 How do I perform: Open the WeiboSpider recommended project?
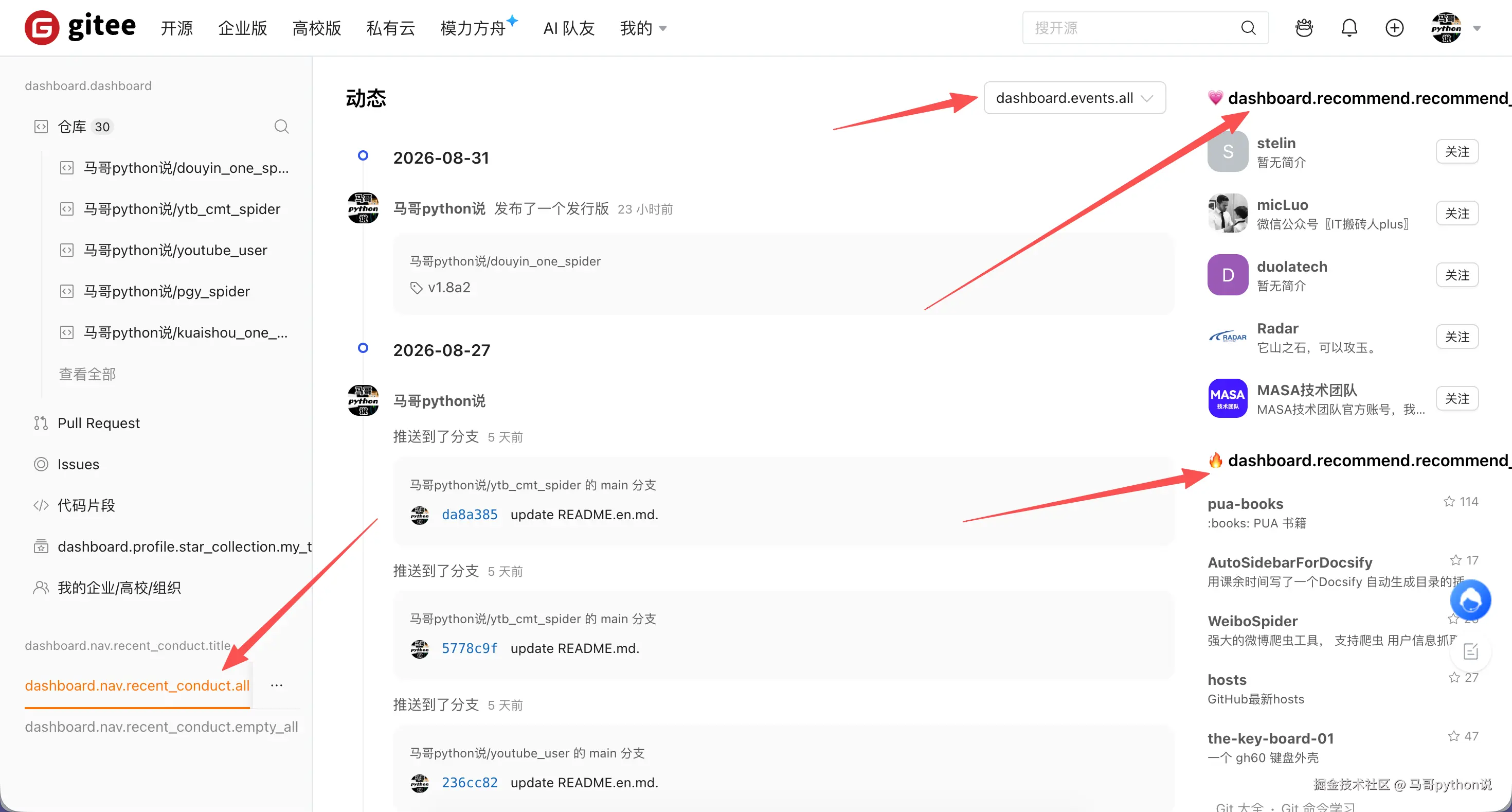(x=1252, y=621)
